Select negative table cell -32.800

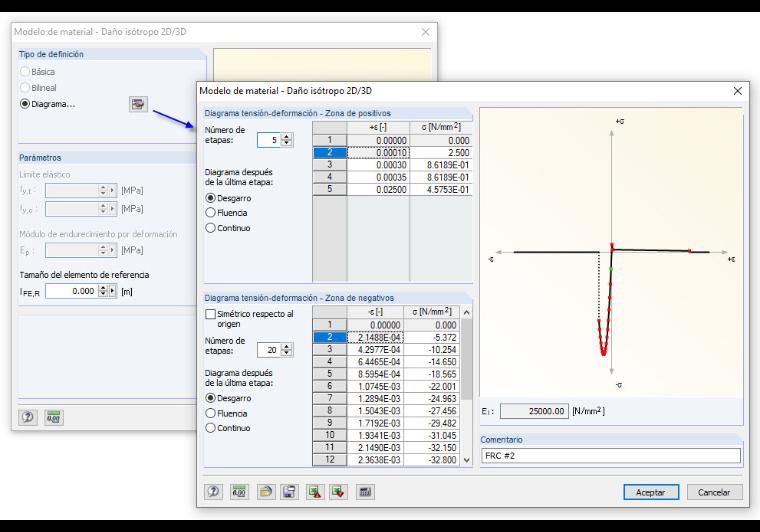pos(431,459)
